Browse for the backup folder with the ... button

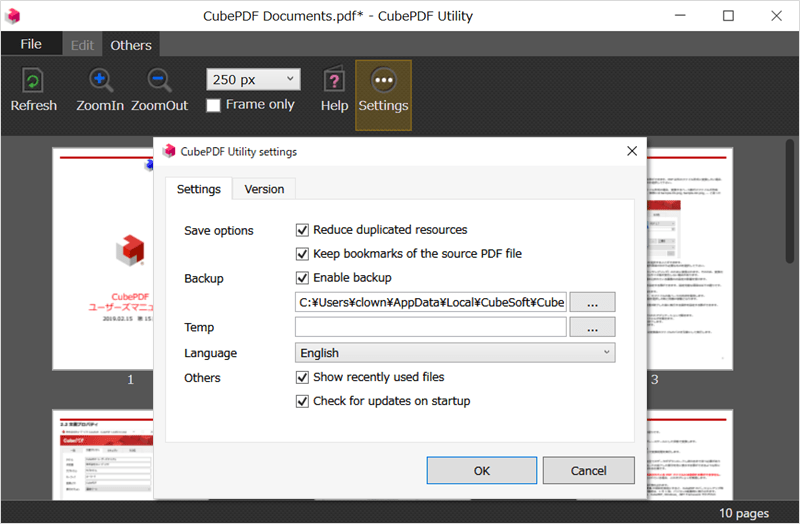pos(592,303)
